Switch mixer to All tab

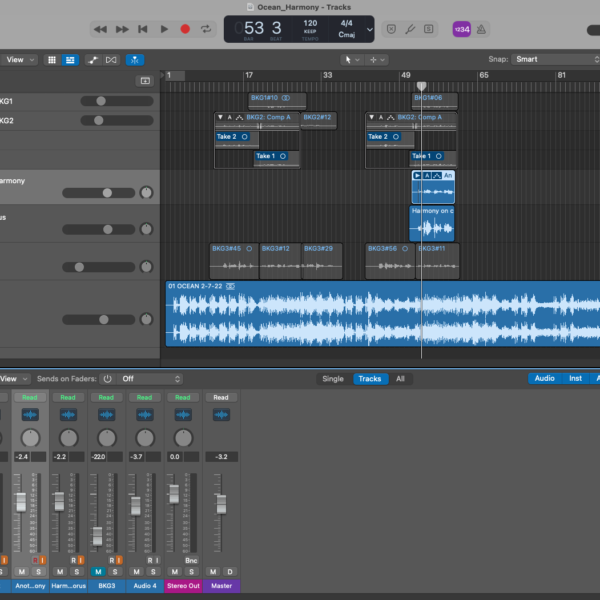[400, 379]
